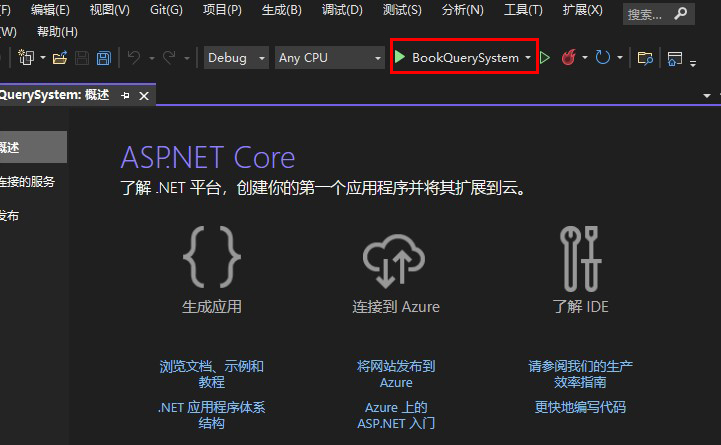
Task: Click the window layout toolbar icon
Action: (675, 58)
